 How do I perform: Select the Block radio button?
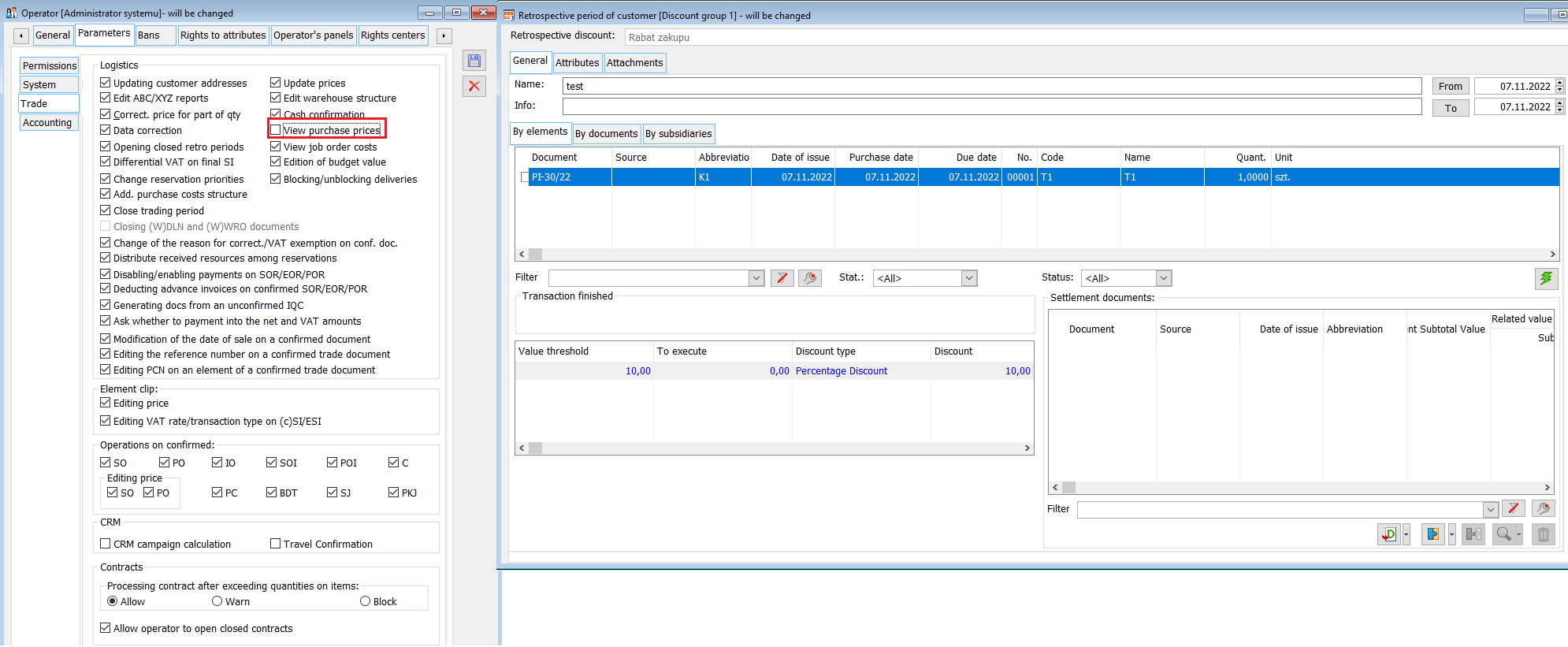coord(365,601)
